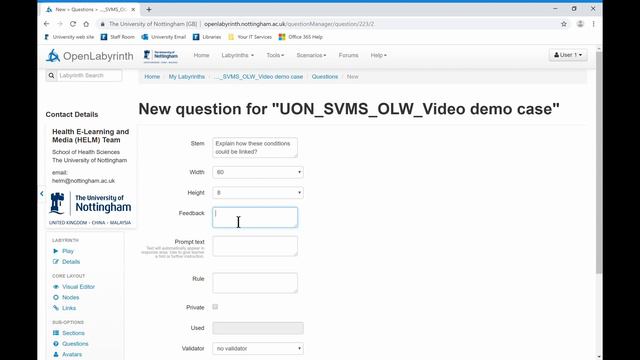The image size is (640, 360).
Task: Click into the Feedback text area
Action: (x=255, y=218)
